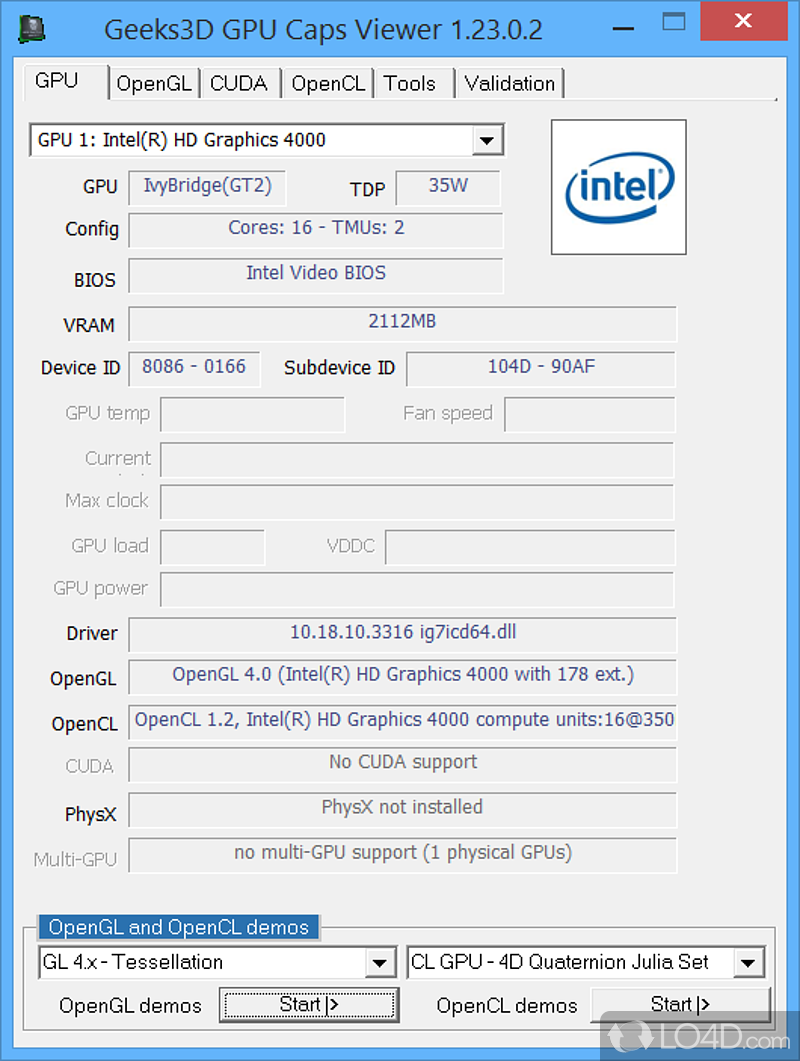Click the Intel logo image
The width and height of the screenshot is (800, 1061).
(x=619, y=187)
